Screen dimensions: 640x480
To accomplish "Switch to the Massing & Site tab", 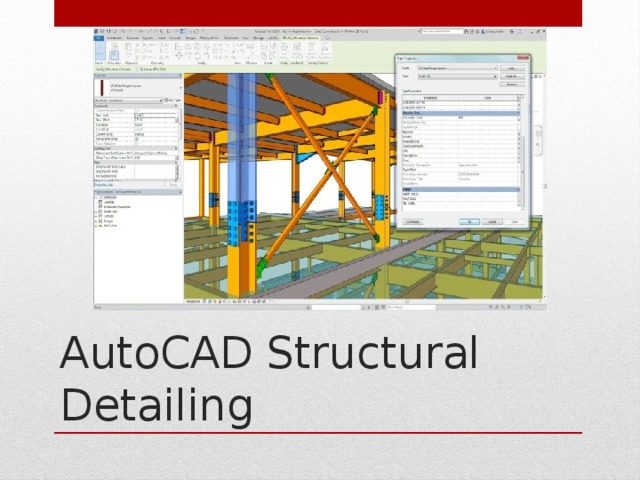I will pyautogui.click(x=209, y=38).
